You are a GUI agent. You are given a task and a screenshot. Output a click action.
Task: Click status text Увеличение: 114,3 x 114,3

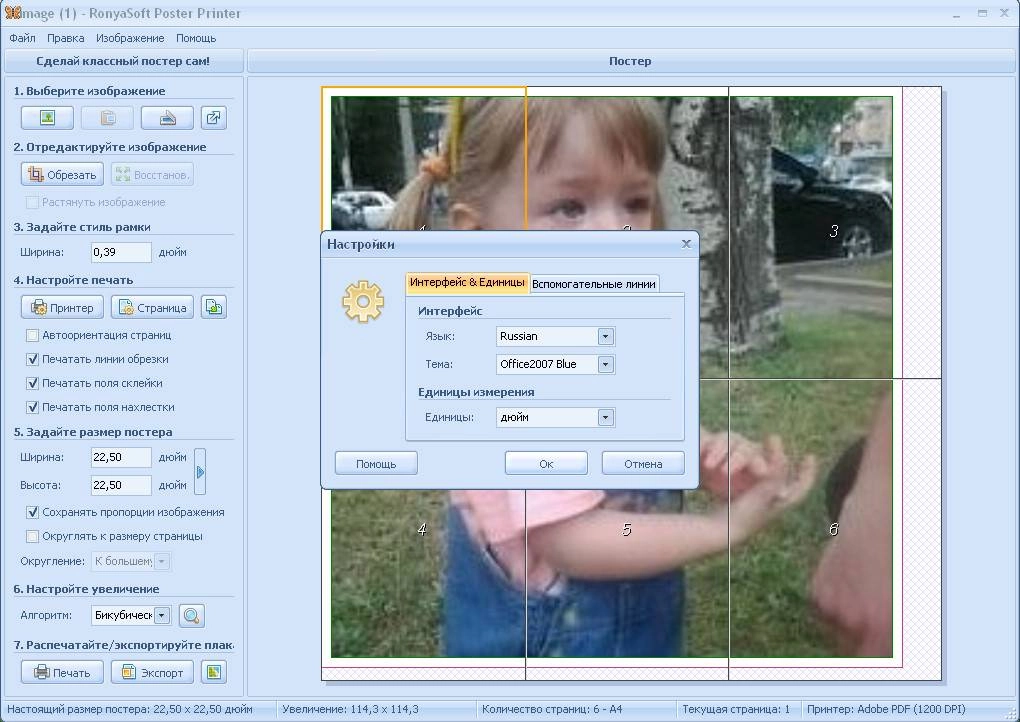(x=350, y=710)
